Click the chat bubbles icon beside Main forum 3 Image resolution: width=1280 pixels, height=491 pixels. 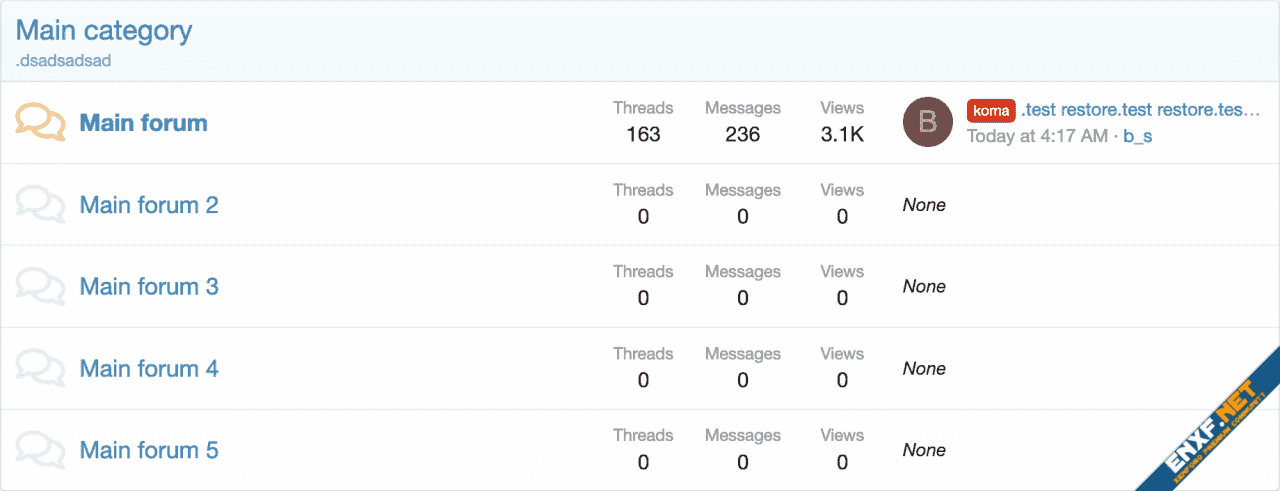pos(41,287)
